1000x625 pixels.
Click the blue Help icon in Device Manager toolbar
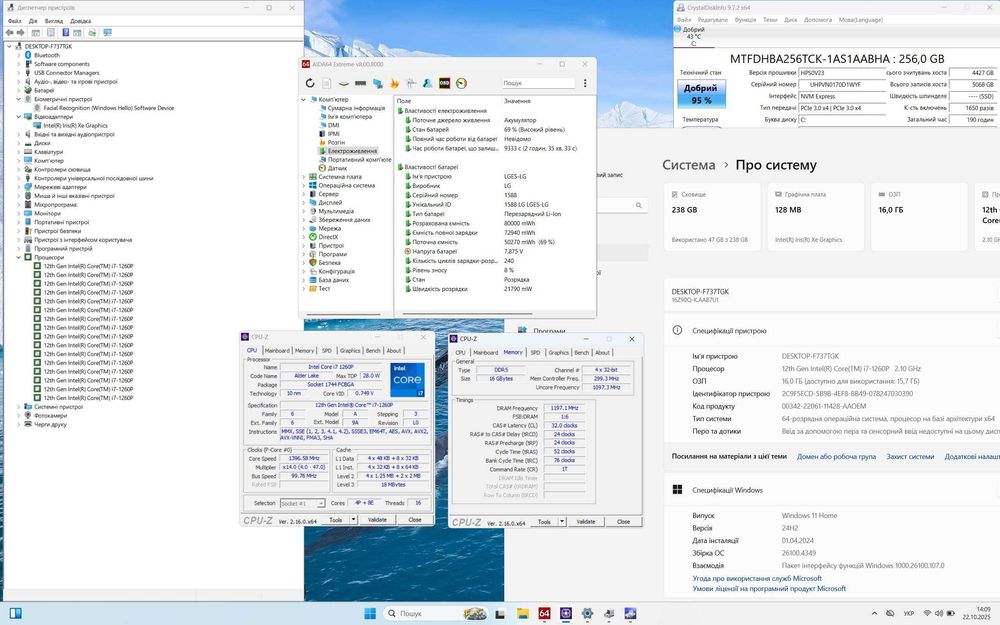tap(65, 32)
